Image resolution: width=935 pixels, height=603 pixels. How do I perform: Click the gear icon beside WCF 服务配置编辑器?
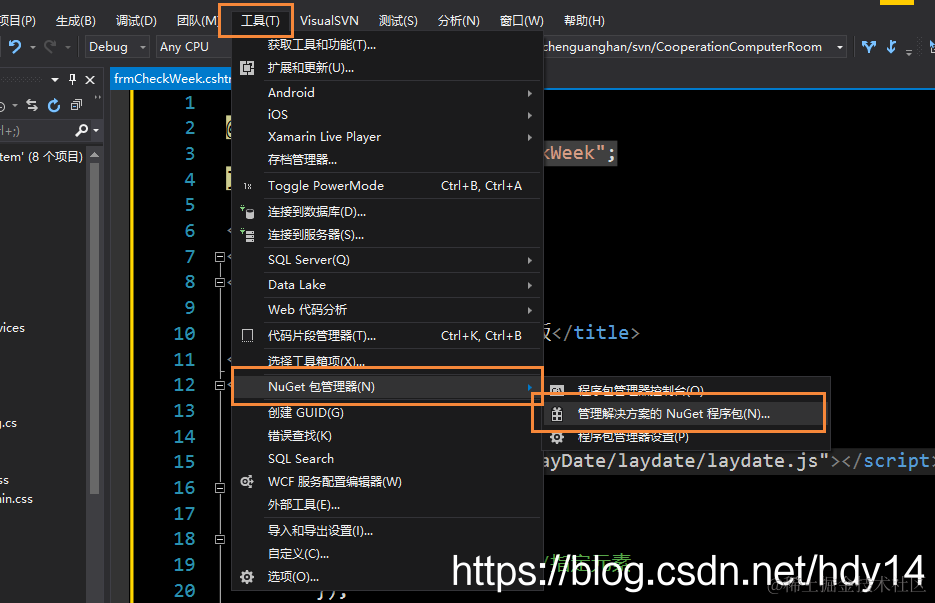(x=247, y=481)
